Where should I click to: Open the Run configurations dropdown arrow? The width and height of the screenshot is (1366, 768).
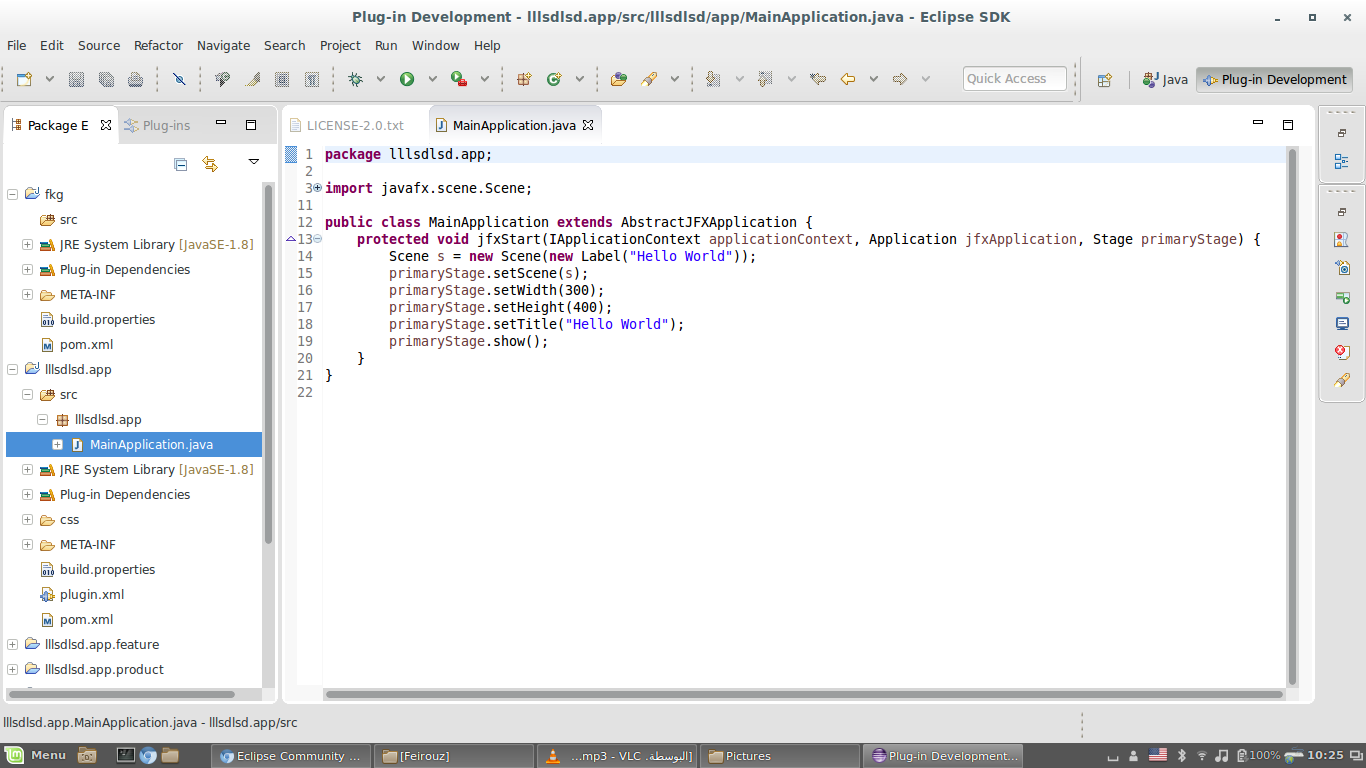click(x=433, y=79)
